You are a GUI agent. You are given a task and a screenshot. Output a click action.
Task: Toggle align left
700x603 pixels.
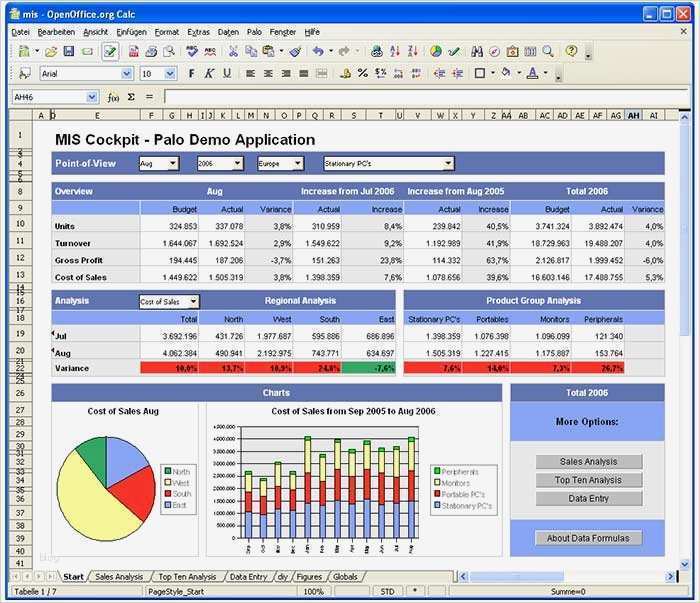pyautogui.click(x=250, y=73)
